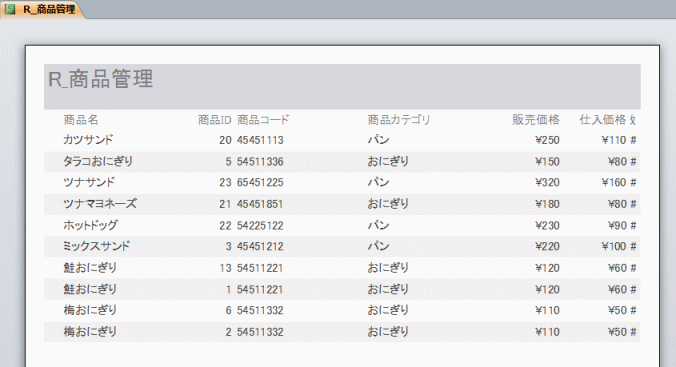The image size is (676, 367).
Task: Click the report icon on the R_商品管理 tab
Action: click(x=10, y=9)
